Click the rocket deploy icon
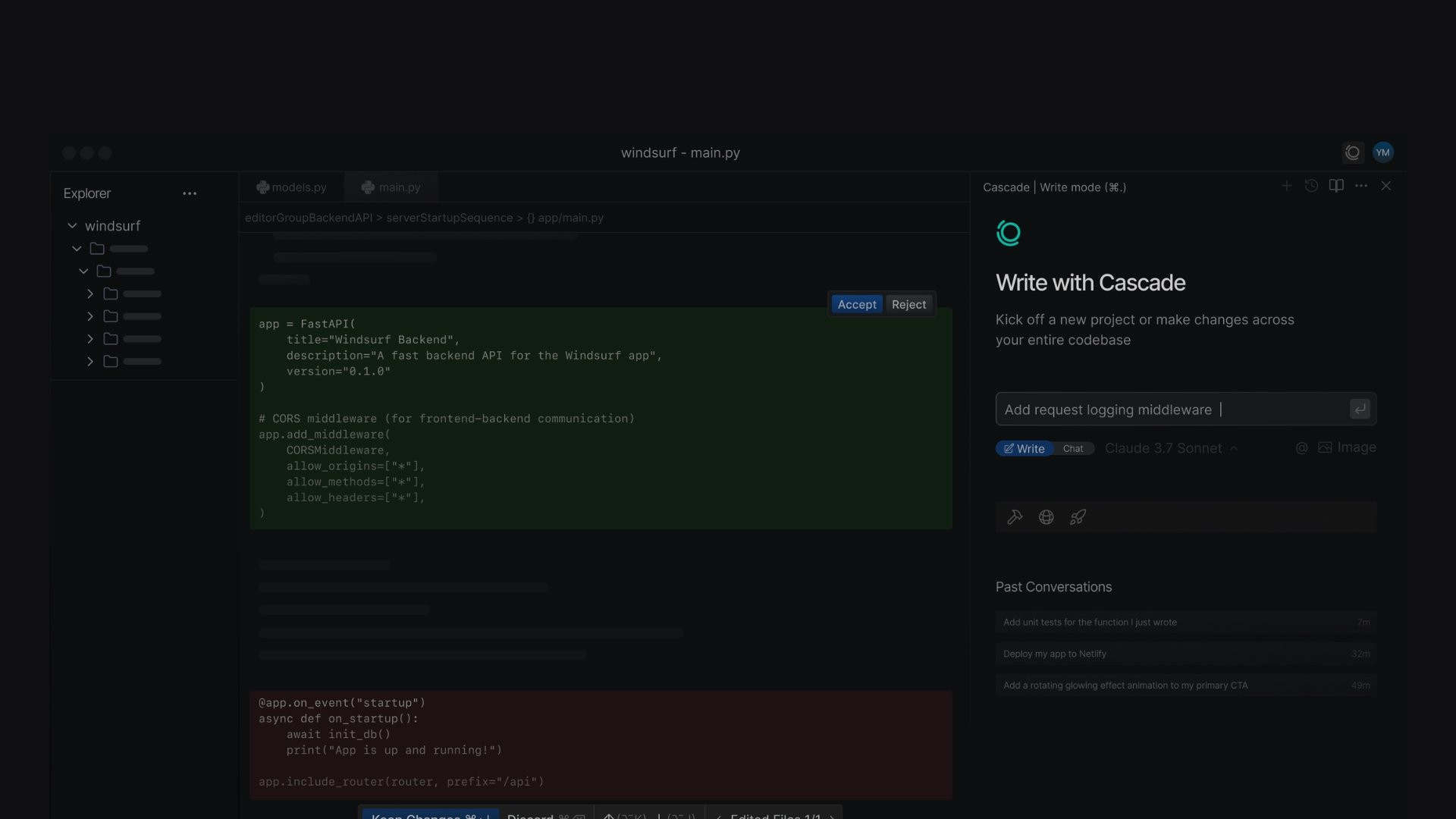Viewport: 1456px width, 819px height. click(x=1078, y=517)
